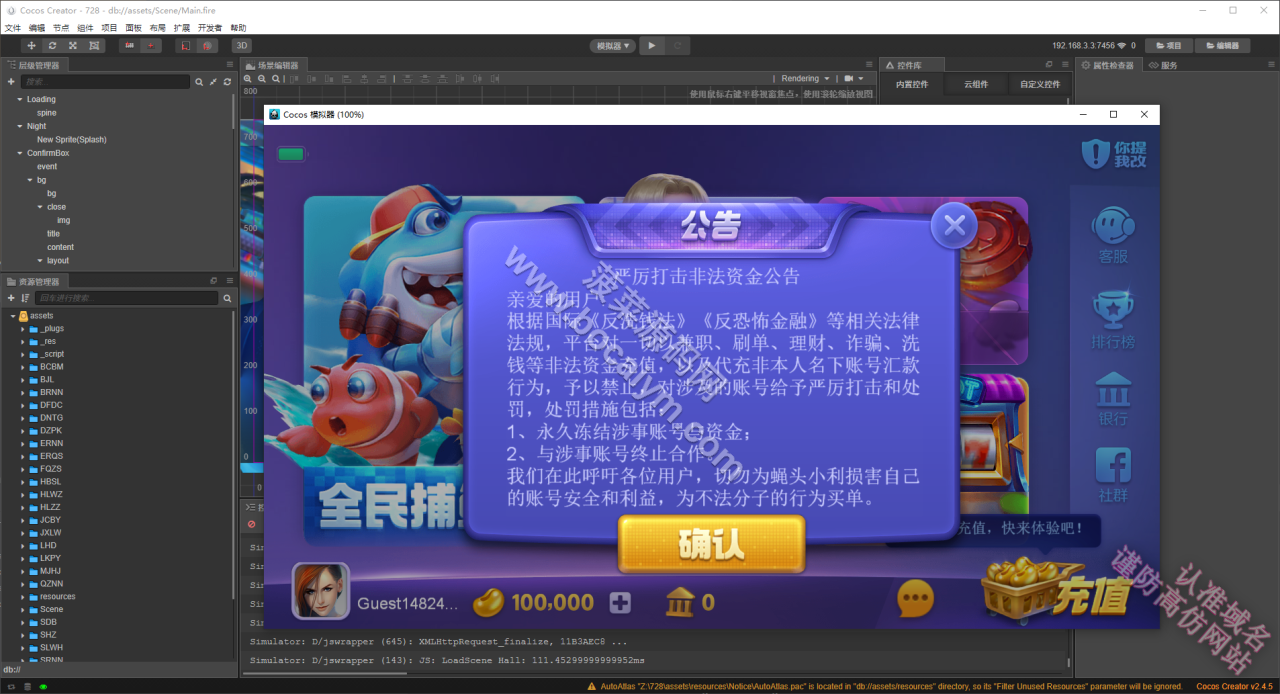The image size is (1280, 694).
Task: Expand the resources folder
Action: point(23,597)
